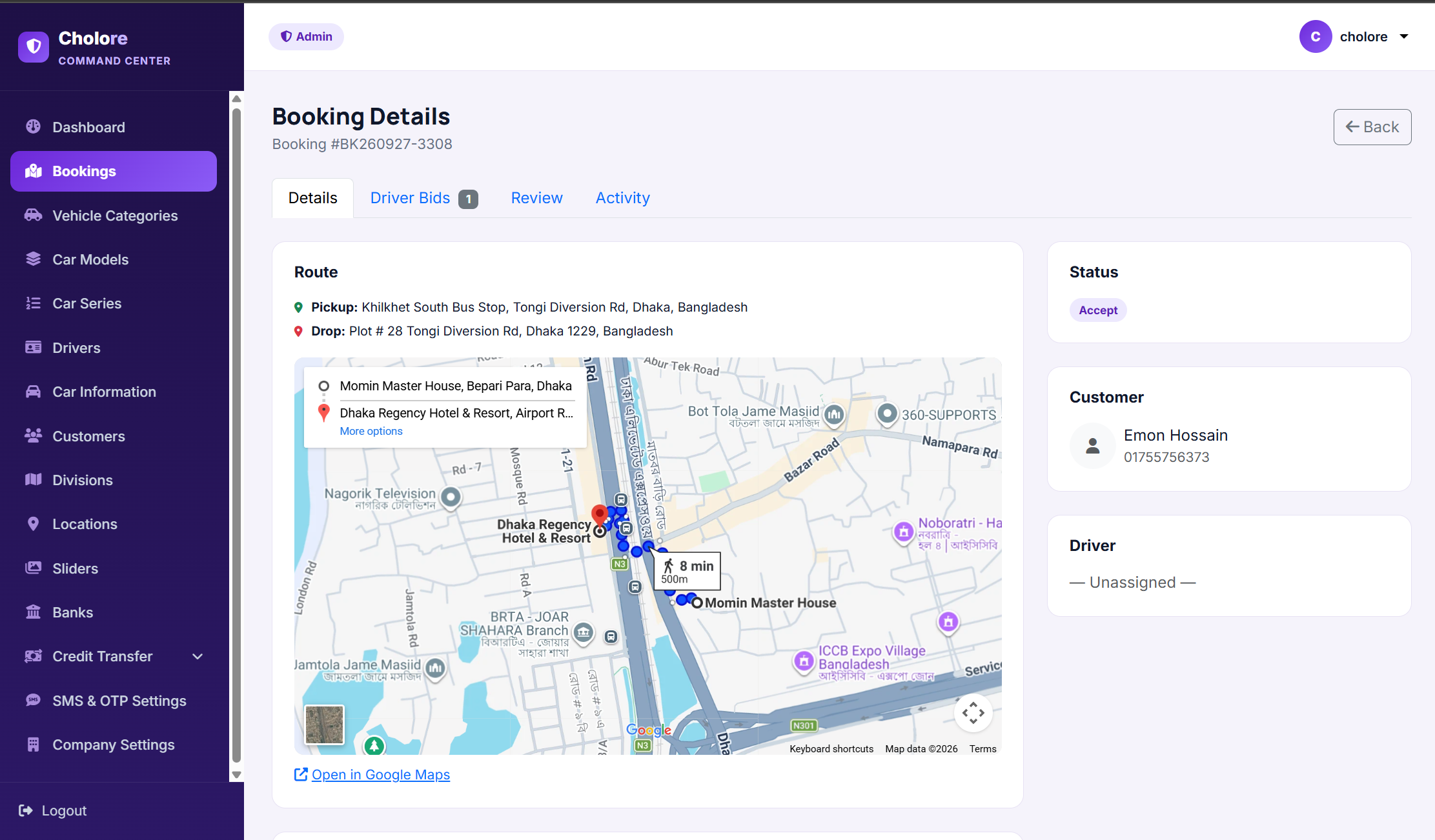Click the Google logo on the map
The image size is (1435, 840).
(649, 730)
